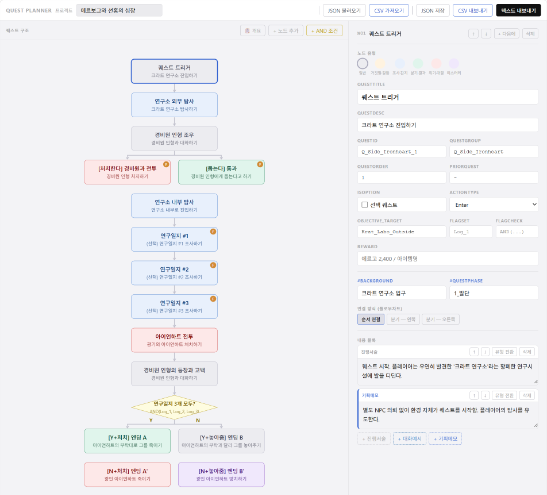
Task: Select the green 엔딩 A node
Action: (x=127, y=441)
